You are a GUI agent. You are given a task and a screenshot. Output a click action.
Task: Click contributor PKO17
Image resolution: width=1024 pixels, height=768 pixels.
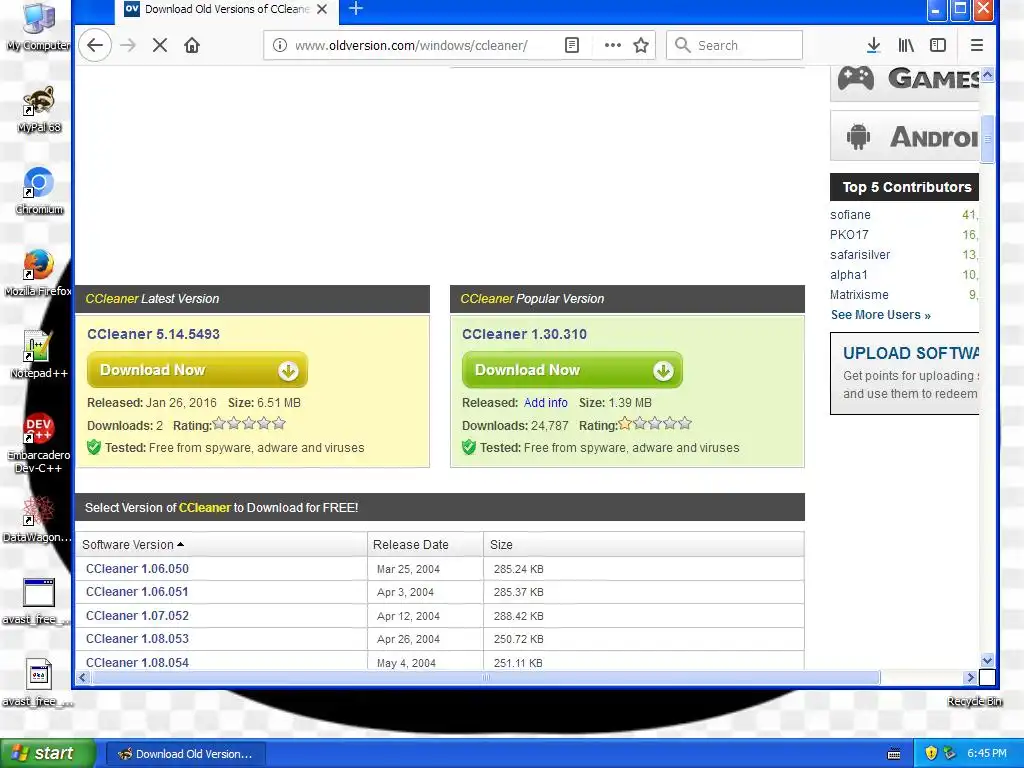pos(849,234)
